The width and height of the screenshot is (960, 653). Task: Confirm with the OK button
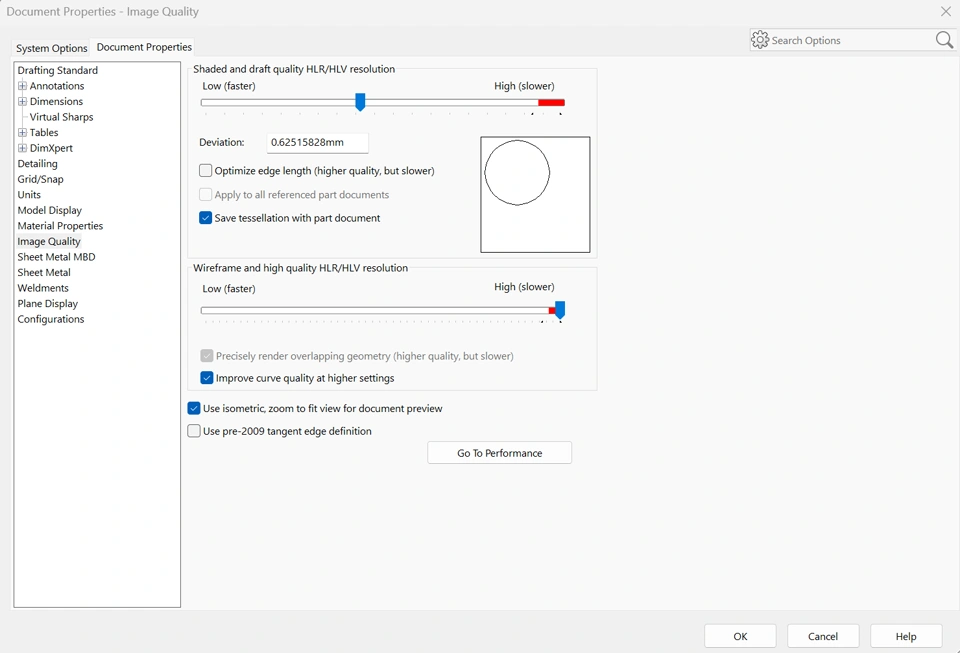pyautogui.click(x=740, y=636)
